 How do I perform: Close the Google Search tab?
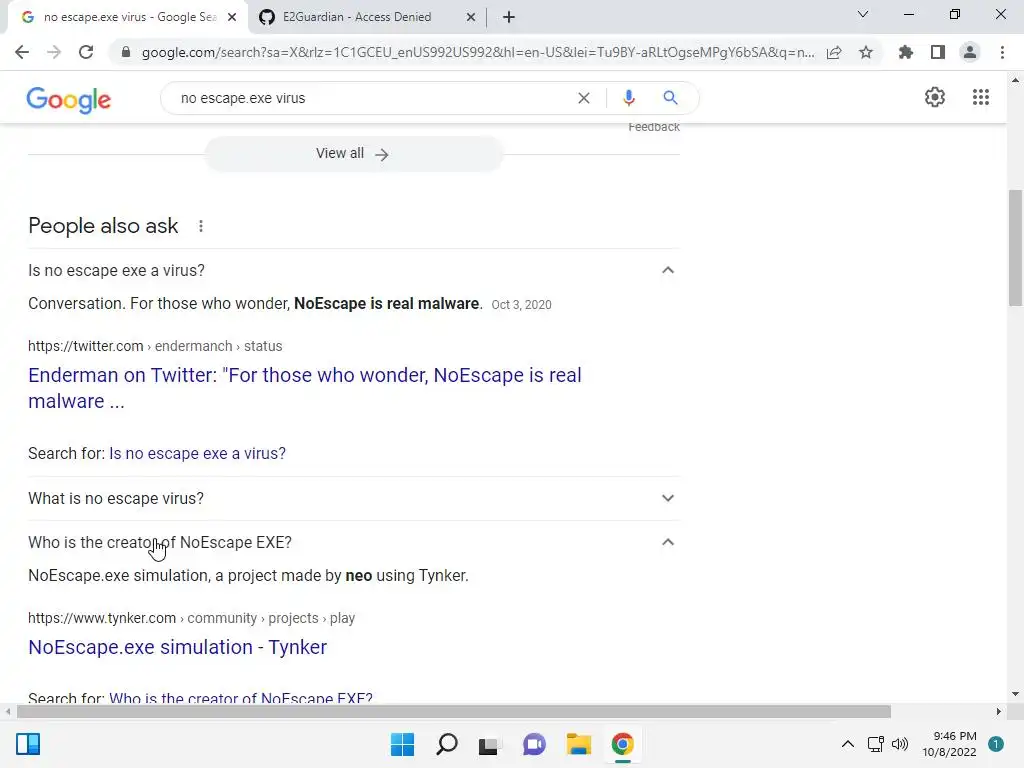pyautogui.click(x=232, y=18)
